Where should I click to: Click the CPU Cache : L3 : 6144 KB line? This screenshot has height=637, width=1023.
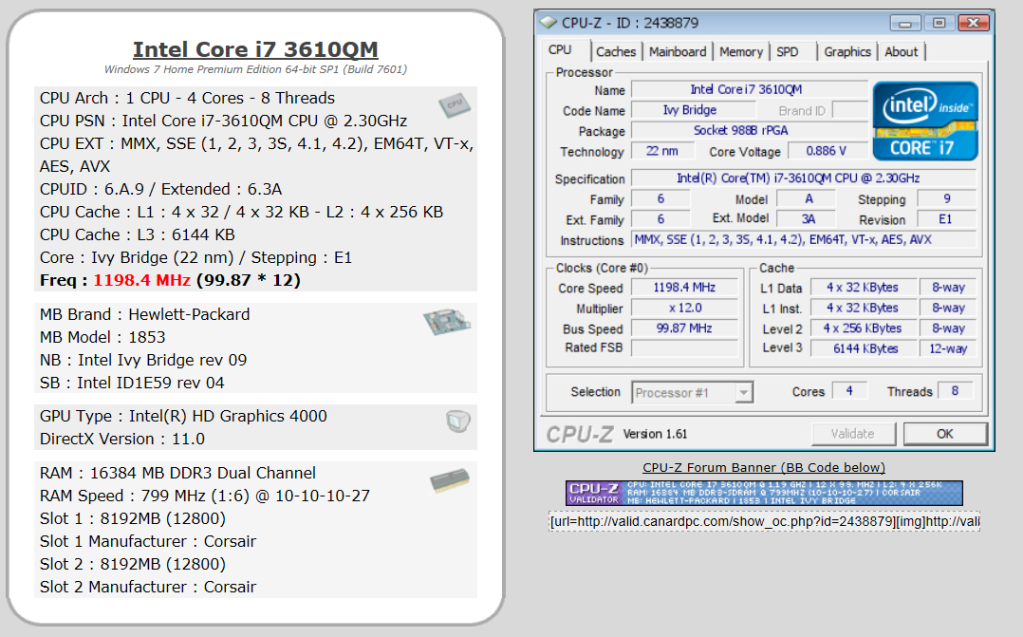(137, 234)
